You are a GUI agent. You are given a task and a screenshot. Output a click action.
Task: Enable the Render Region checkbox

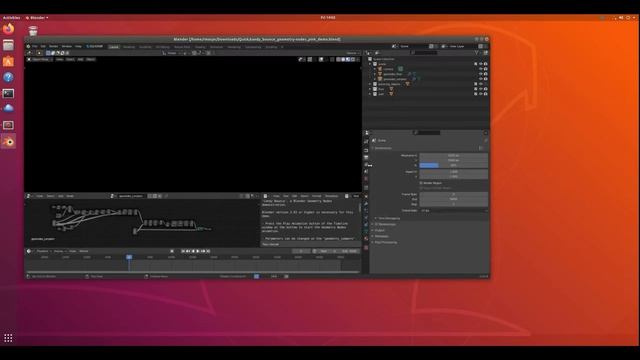[x=421, y=183]
